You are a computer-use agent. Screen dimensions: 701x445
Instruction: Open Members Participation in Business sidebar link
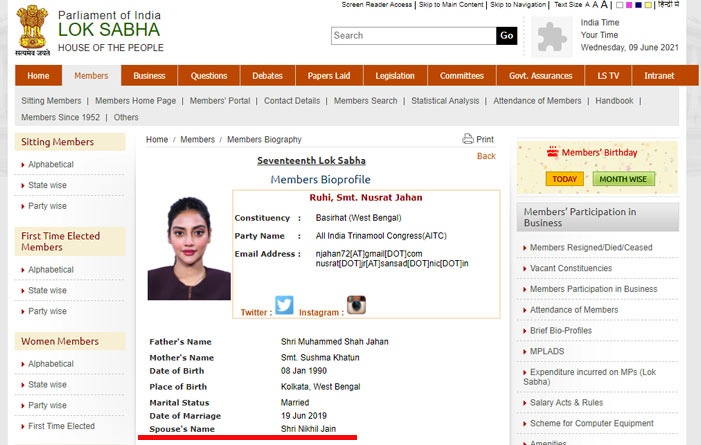[594, 289]
